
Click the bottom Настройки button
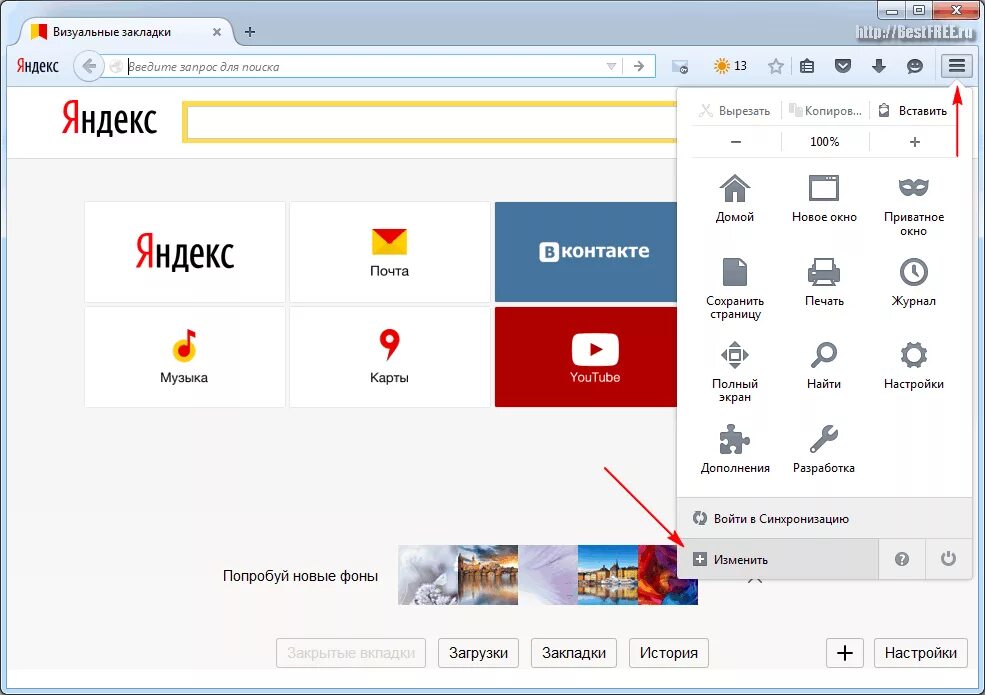pyautogui.click(x=920, y=653)
